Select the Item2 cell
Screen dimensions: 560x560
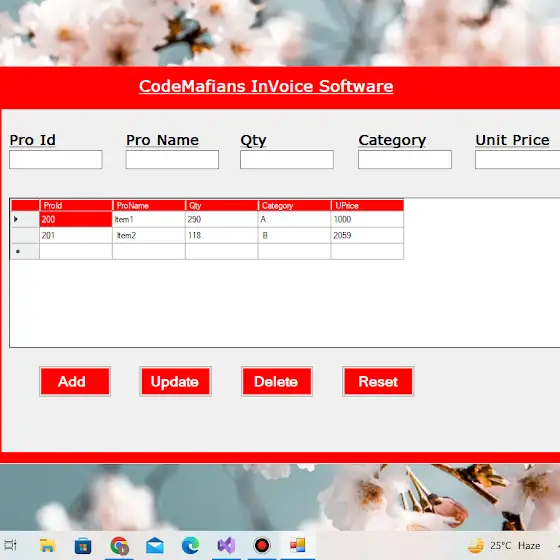pos(149,235)
